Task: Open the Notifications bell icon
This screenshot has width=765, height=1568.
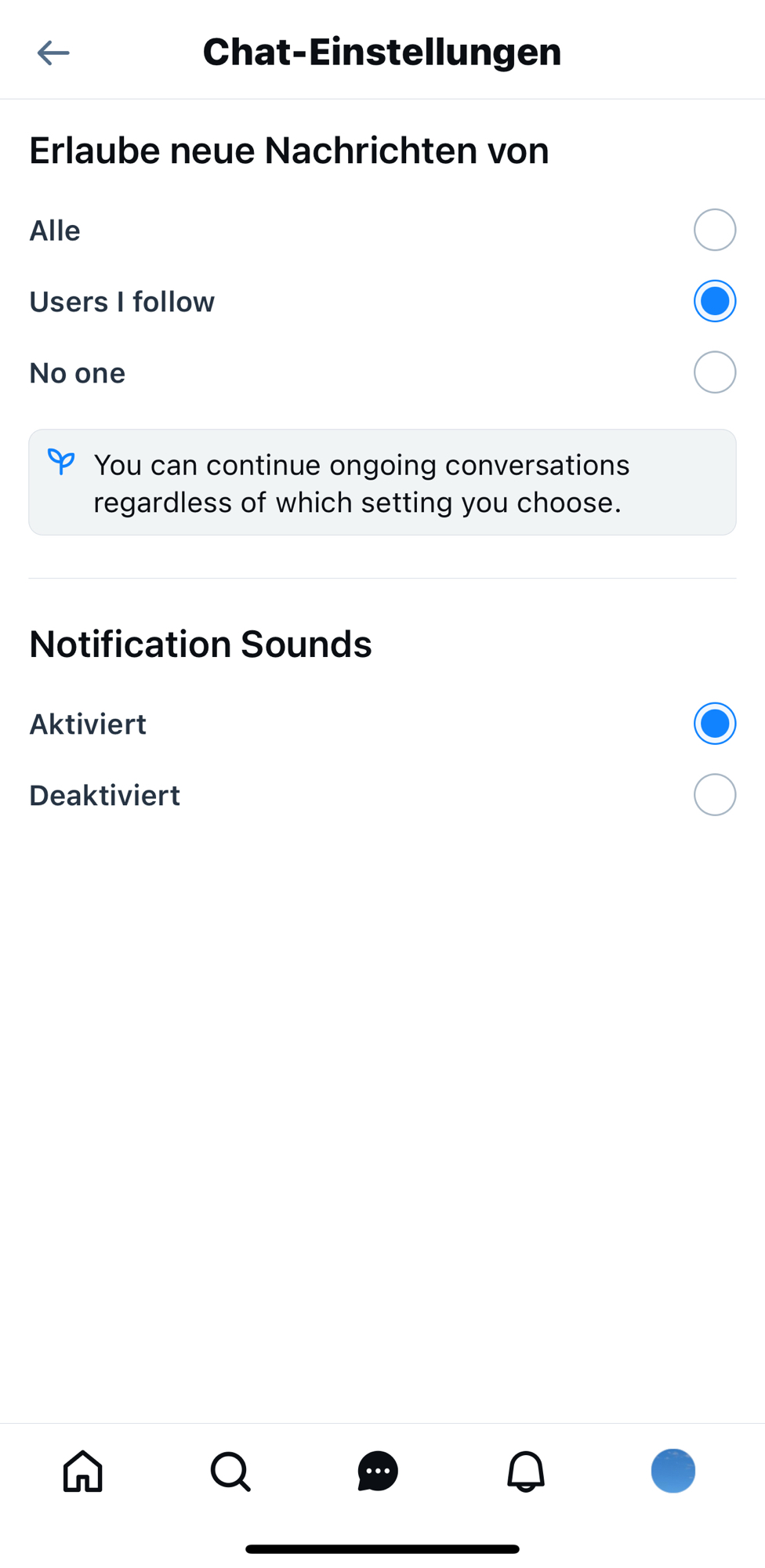Action: 526,1471
